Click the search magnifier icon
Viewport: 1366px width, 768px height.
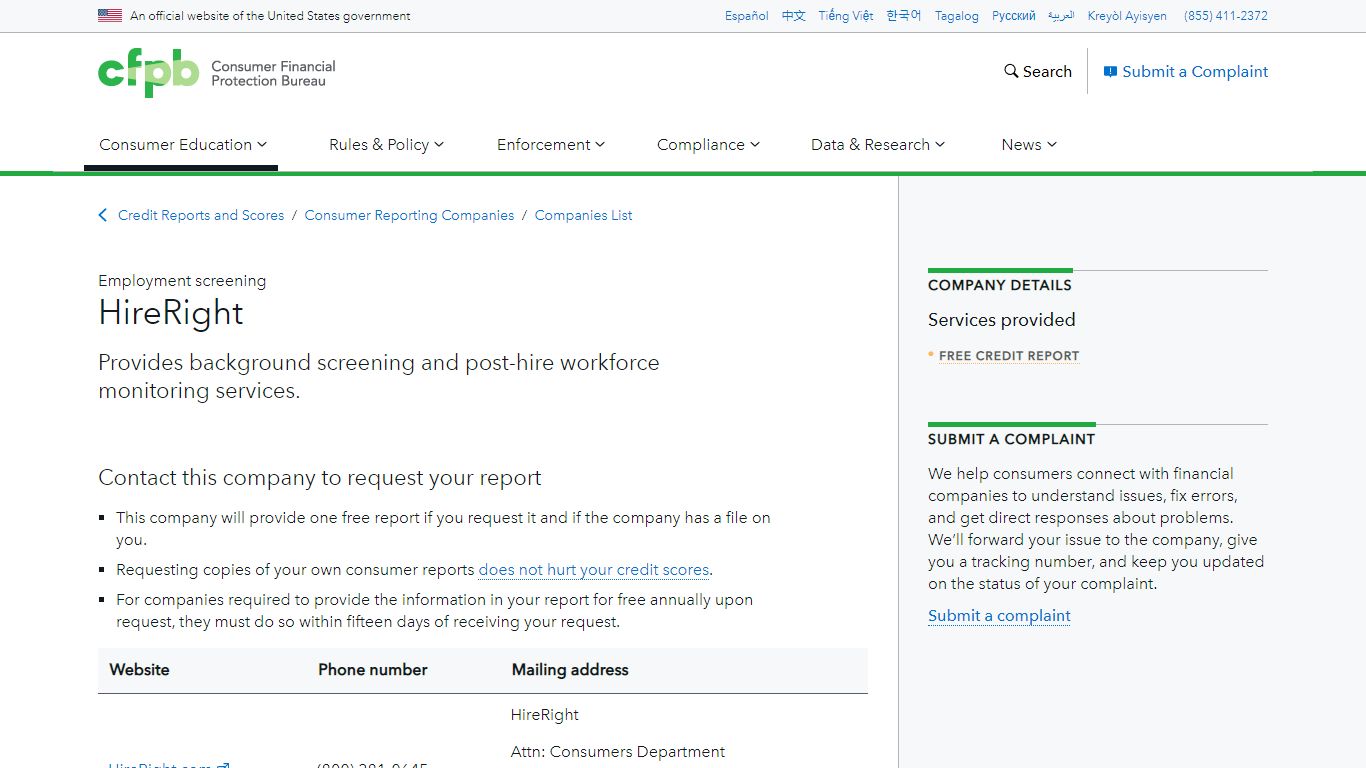click(x=1011, y=71)
